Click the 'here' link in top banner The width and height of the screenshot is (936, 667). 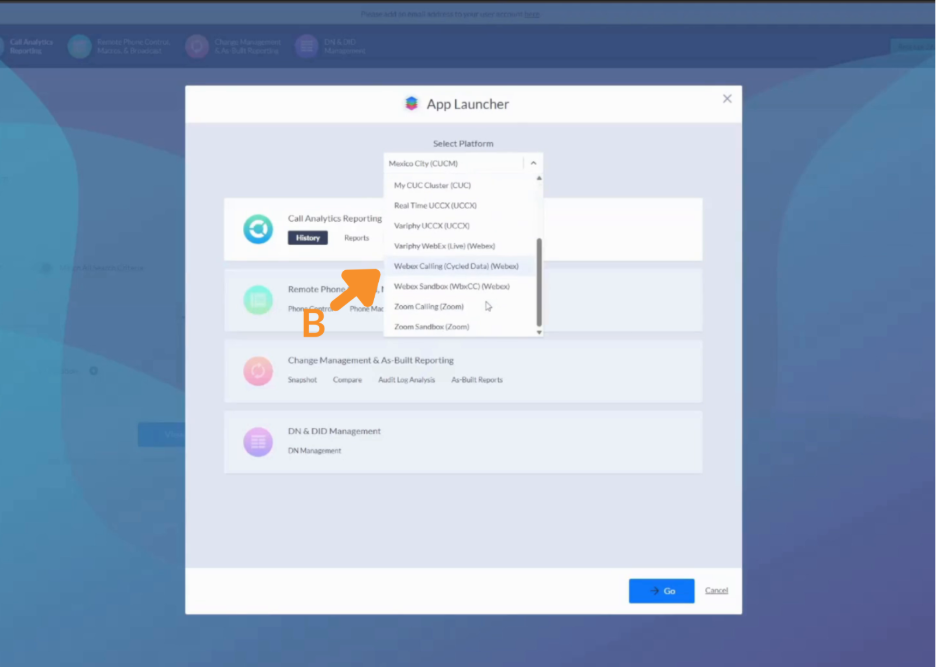tap(532, 14)
